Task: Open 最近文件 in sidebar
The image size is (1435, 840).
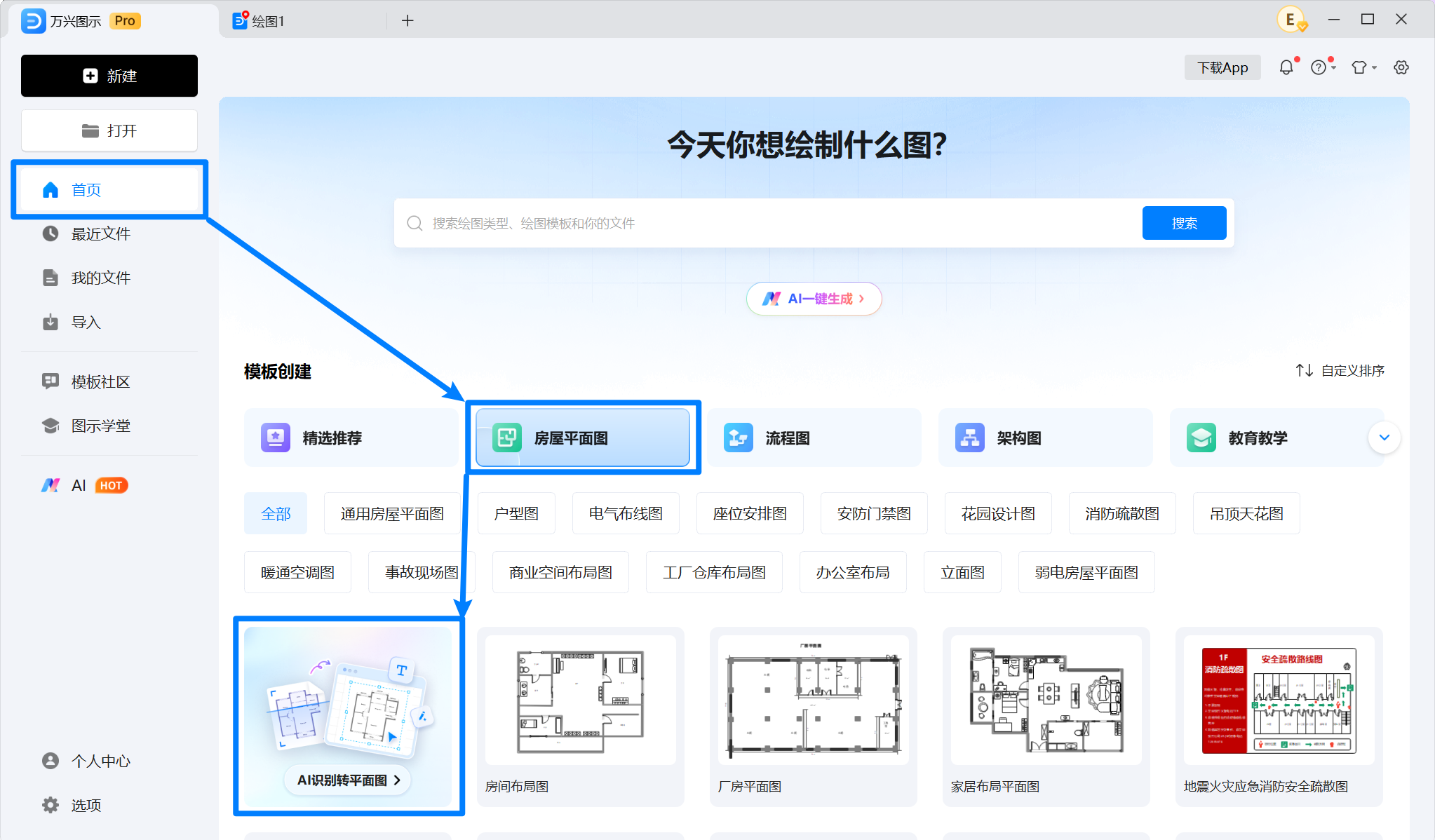Action: coord(109,233)
